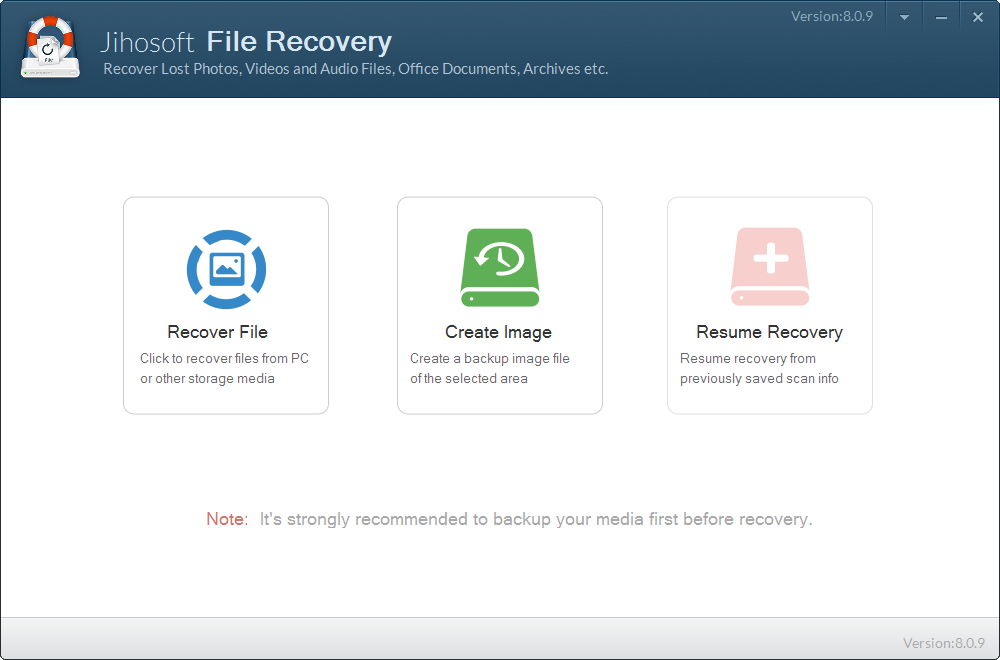Click the pink Resume Recovery drive icon
Screen dimensions: 1000x660
[770, 267]
